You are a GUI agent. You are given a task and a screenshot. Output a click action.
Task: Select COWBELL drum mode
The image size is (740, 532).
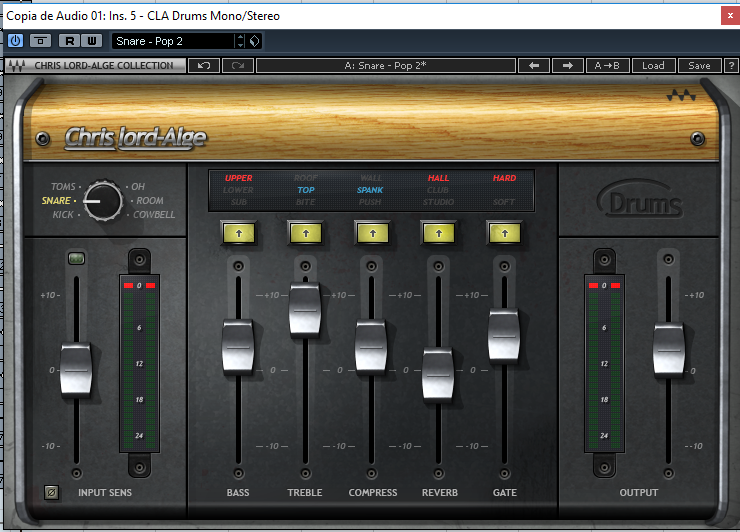point(154,215)
